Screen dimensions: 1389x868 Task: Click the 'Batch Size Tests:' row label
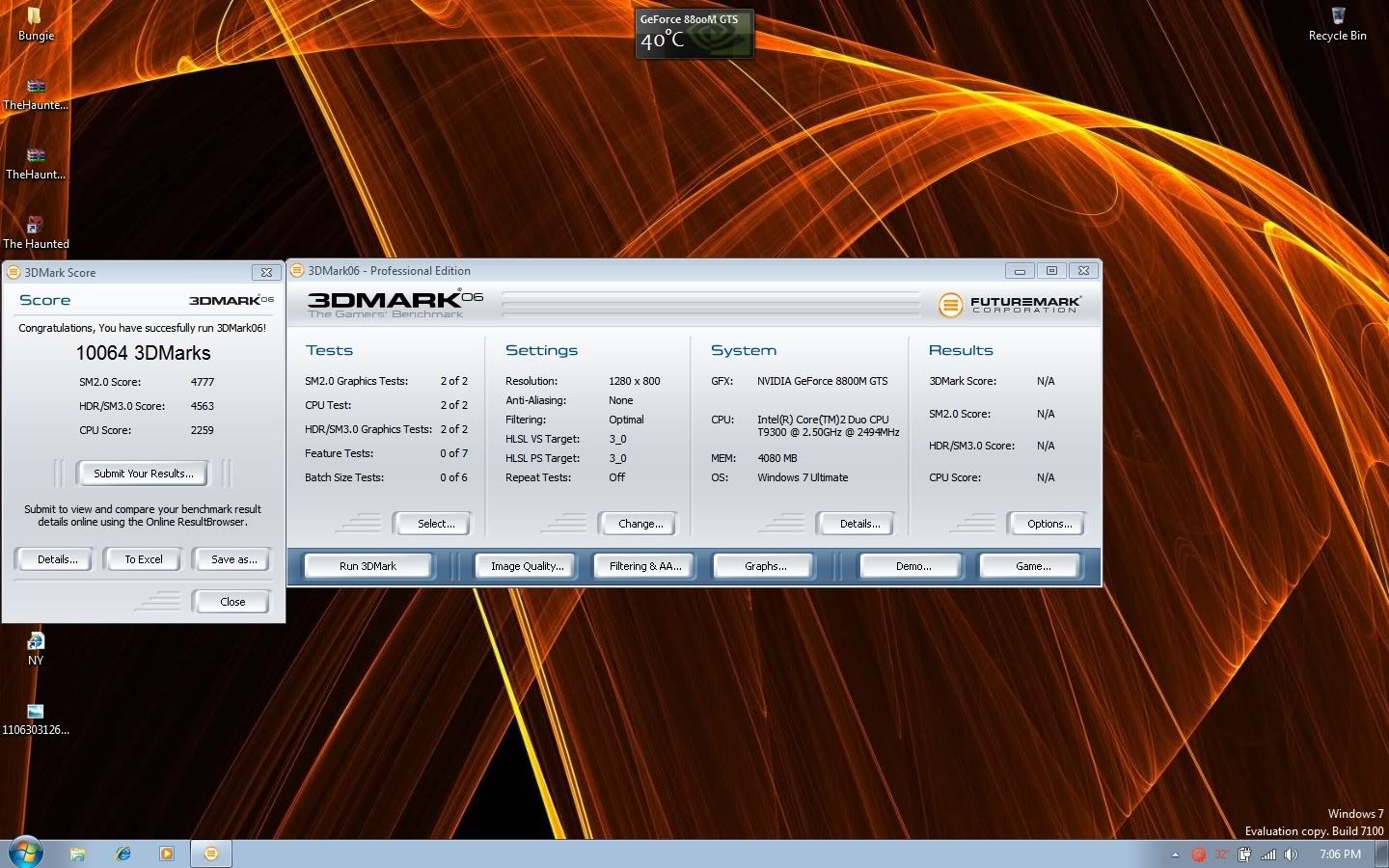(x=344, y=477)
